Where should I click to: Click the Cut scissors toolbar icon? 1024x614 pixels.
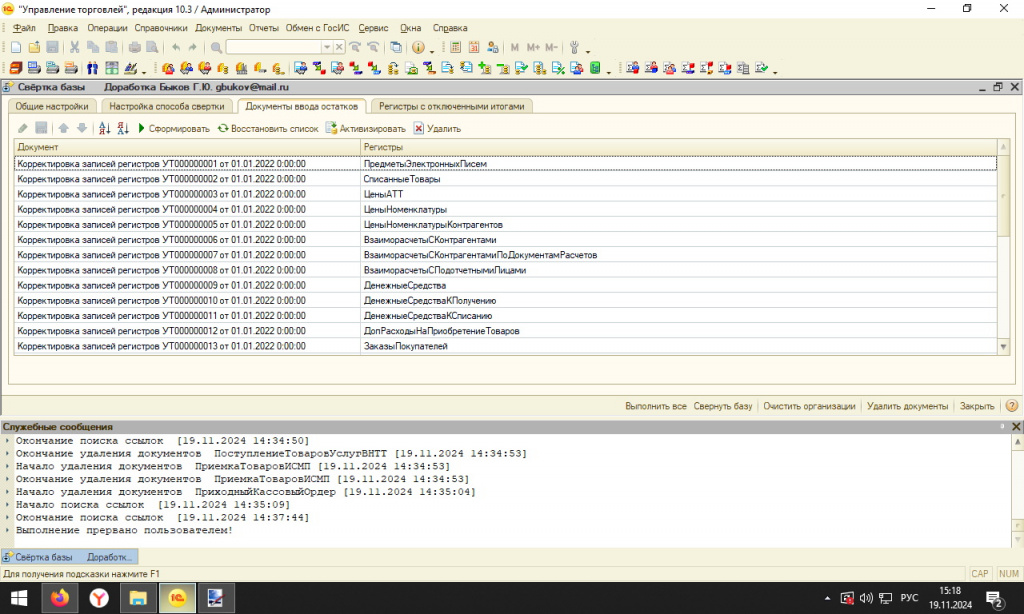click(x=74, y=47)
